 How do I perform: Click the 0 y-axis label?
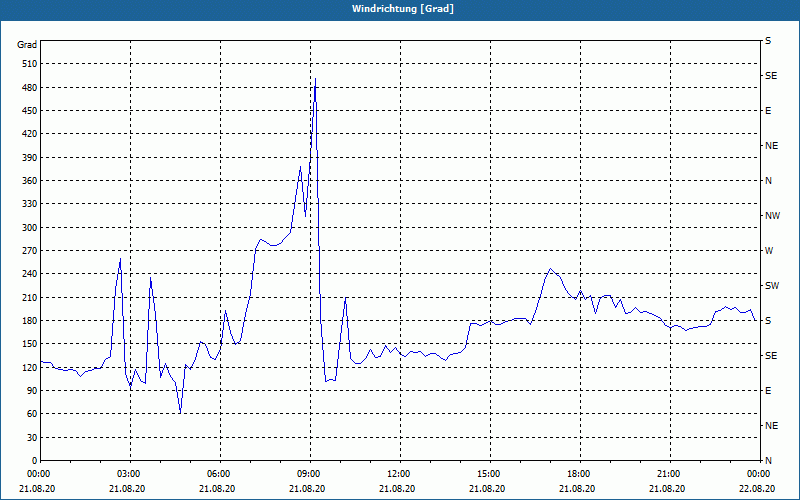[x=35, y=461]
